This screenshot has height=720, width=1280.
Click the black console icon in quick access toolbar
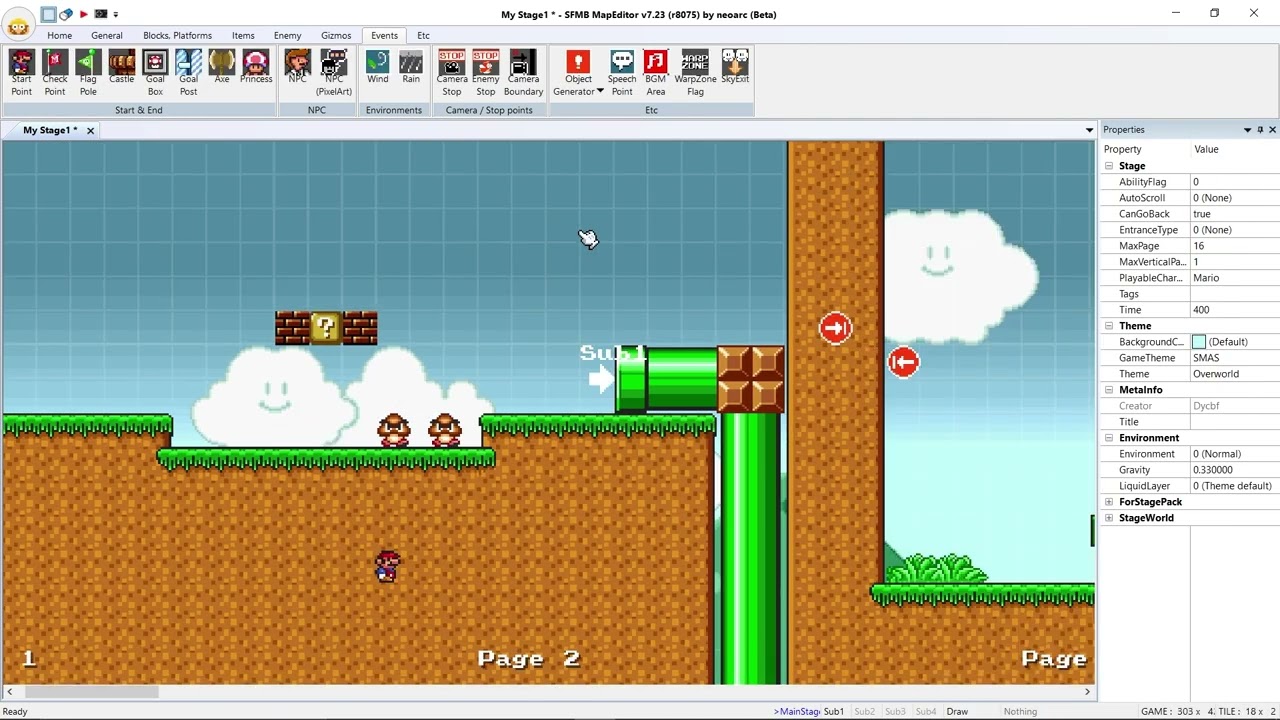(101, 14)
